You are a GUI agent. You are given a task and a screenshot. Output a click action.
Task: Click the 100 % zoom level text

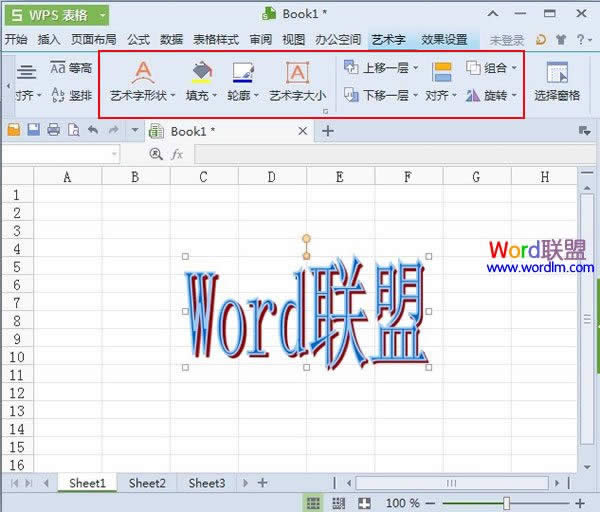pos(402,503)
